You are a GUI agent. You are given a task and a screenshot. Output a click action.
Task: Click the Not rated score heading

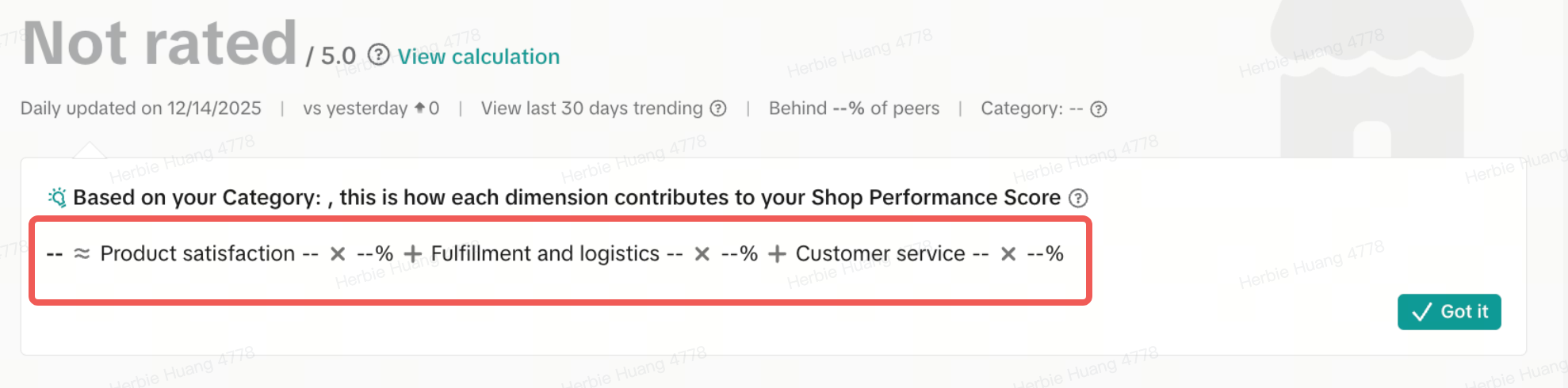[160, 44]
